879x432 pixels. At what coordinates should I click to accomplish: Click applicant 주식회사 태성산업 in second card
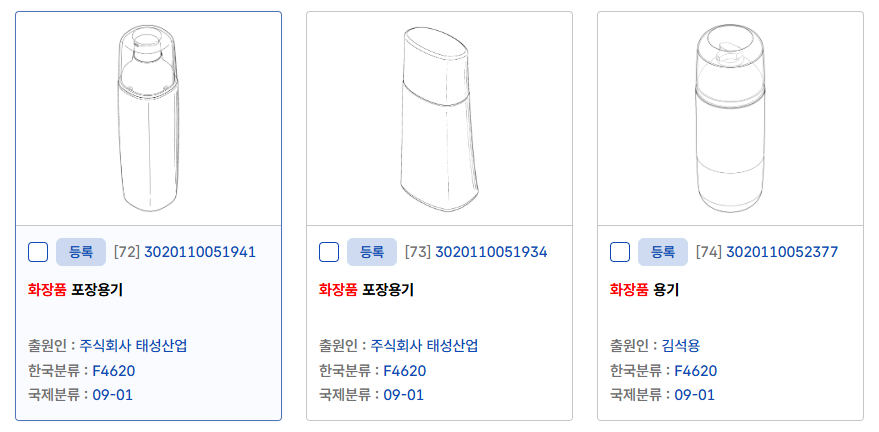pyautogui.click(x=424, y=346)
